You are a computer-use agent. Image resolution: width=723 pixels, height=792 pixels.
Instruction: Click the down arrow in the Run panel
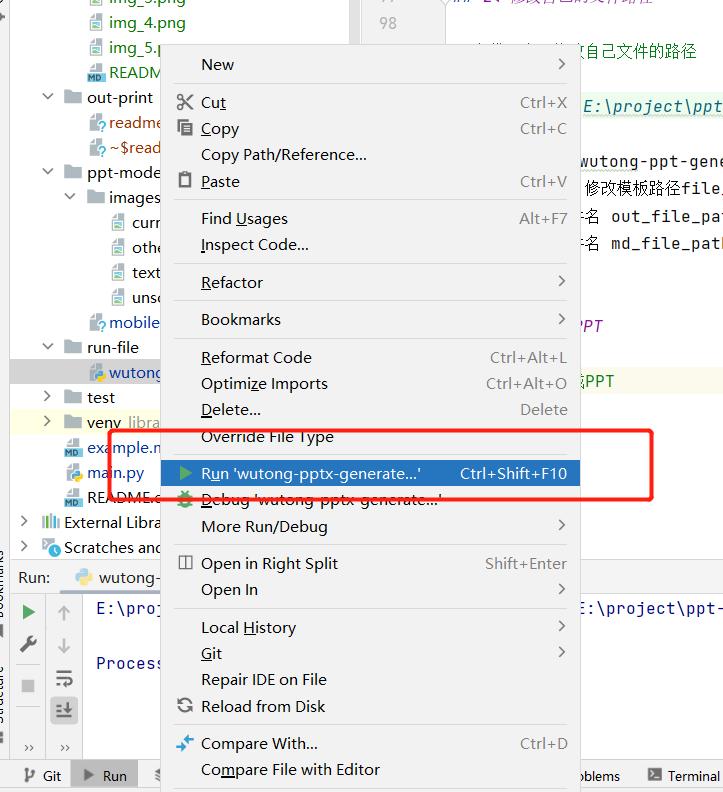coord(64,646)
